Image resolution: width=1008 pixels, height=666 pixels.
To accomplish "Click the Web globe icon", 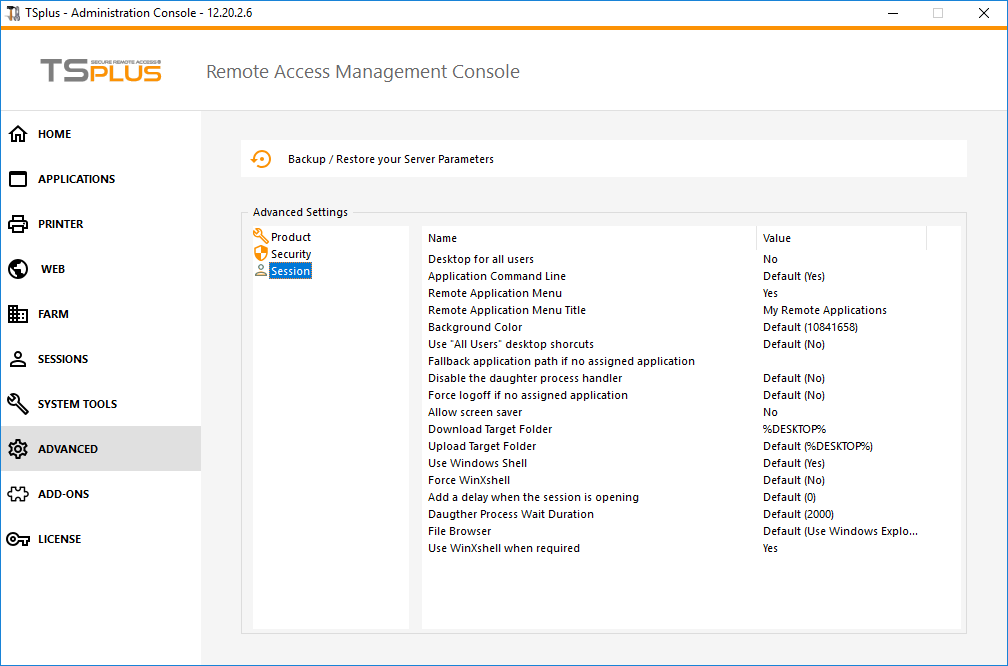I will point(18,269).
